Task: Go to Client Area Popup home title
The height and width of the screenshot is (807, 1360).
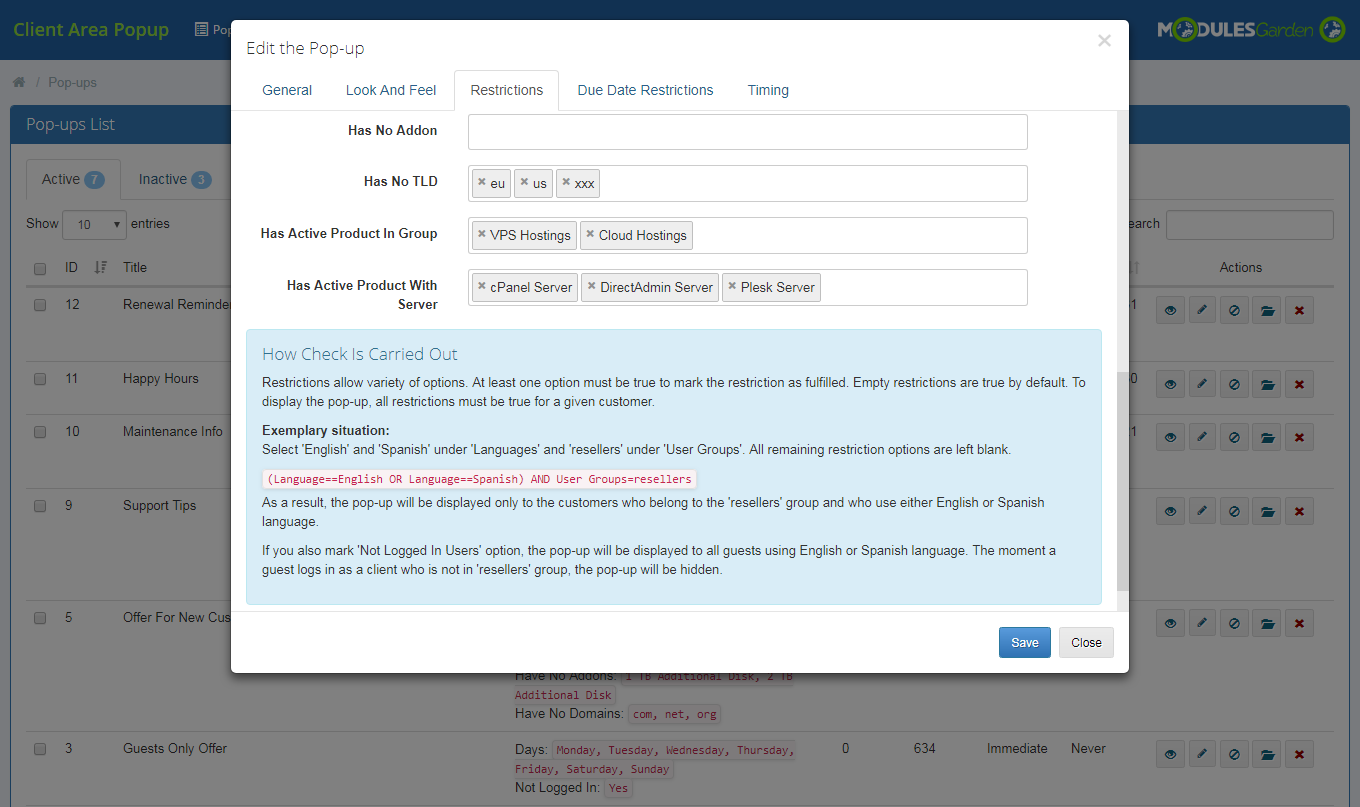Action: [x=91, y=29]
